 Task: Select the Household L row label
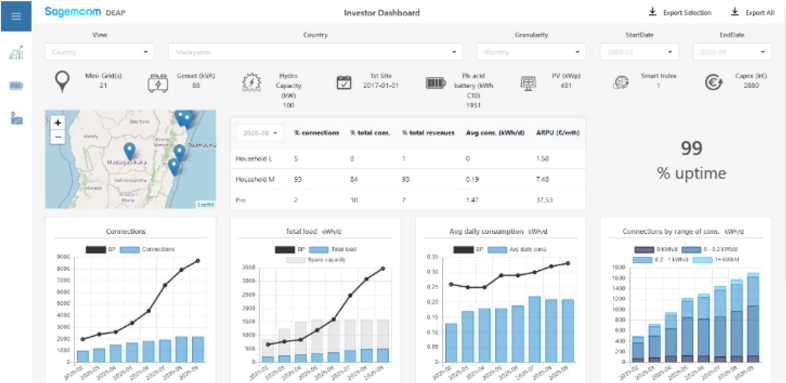coord(254,158)
